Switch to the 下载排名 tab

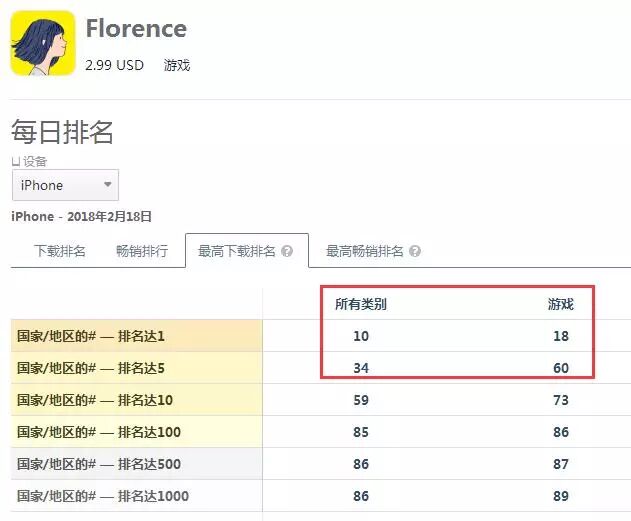[60, 251]
